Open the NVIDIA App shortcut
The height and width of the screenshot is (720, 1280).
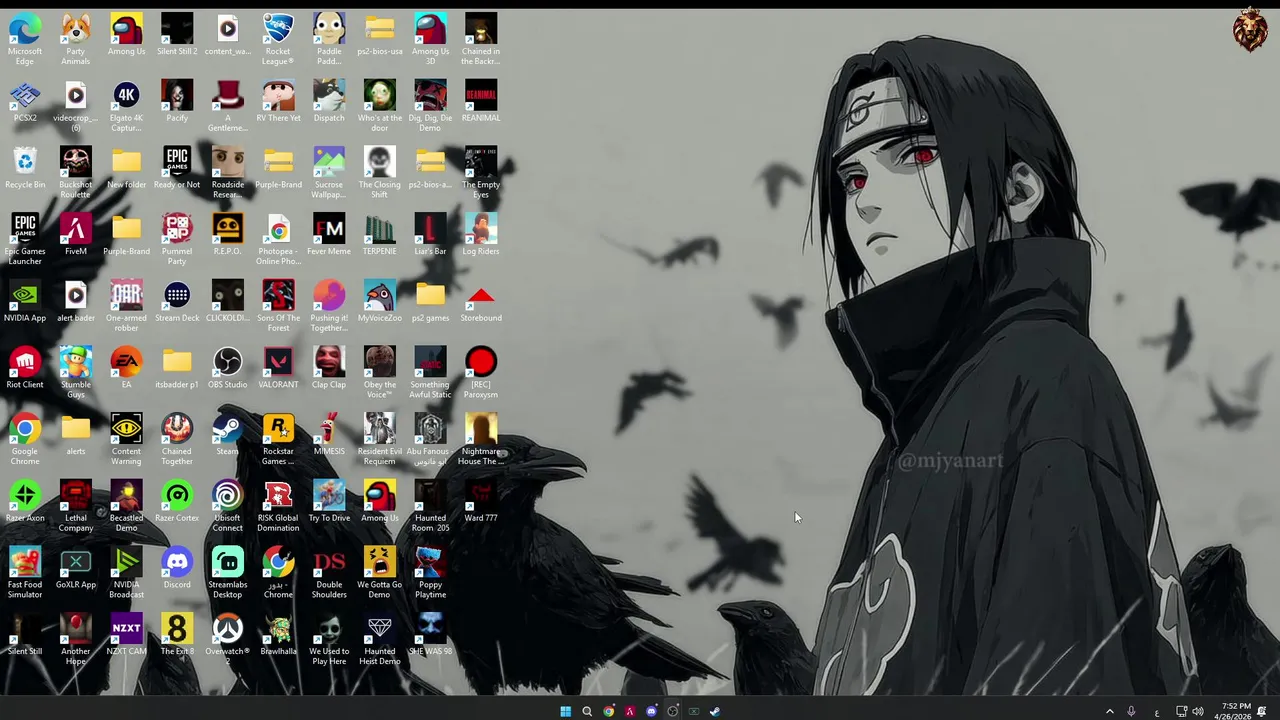(25, 302)
